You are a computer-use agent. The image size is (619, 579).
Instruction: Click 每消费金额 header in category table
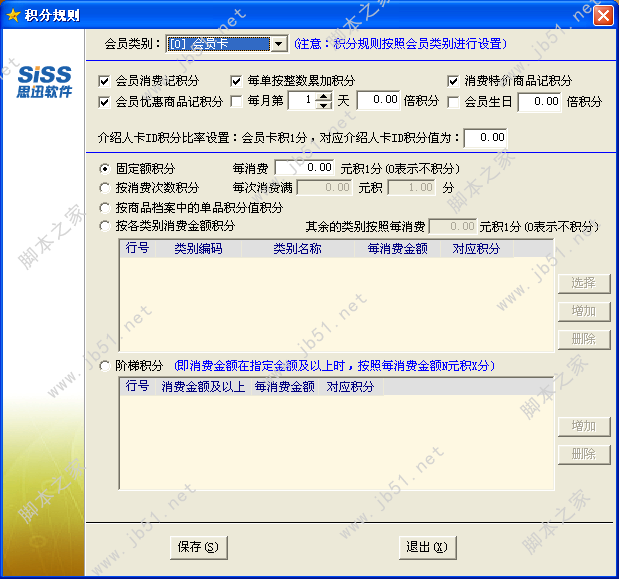[x=398, y=249]
